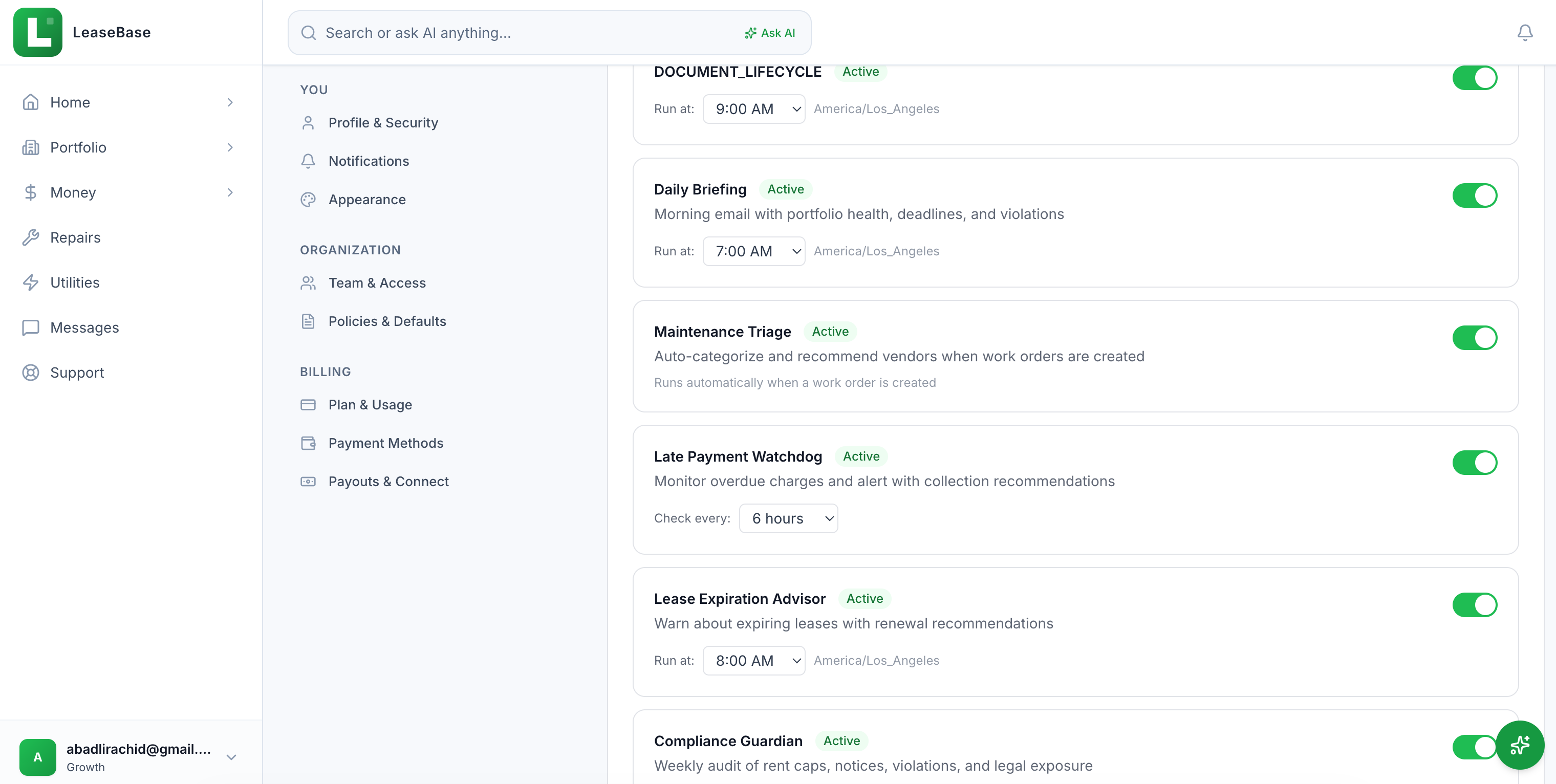Click the Notifications bell icon in settings

308,161
